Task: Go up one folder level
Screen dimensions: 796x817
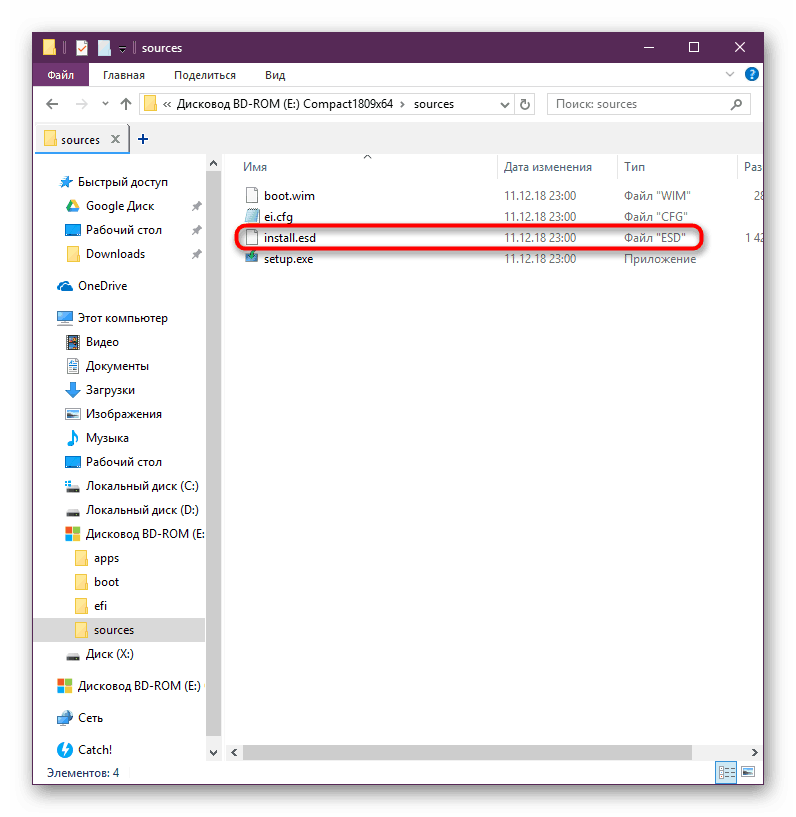Action: click(126, 104)
